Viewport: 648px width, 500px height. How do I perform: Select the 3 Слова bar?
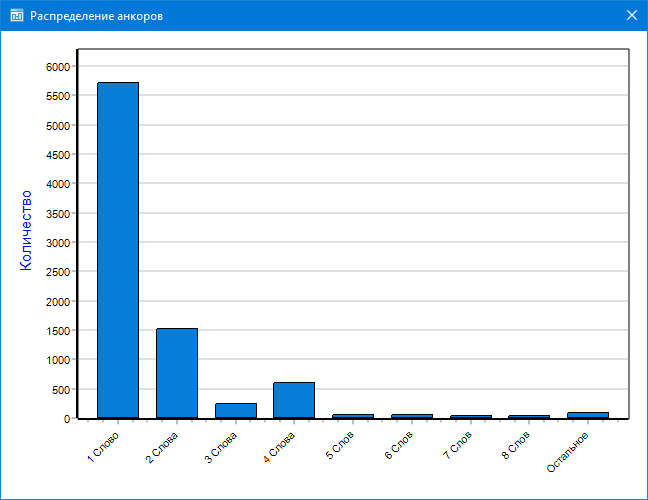(x=235, y=411)
